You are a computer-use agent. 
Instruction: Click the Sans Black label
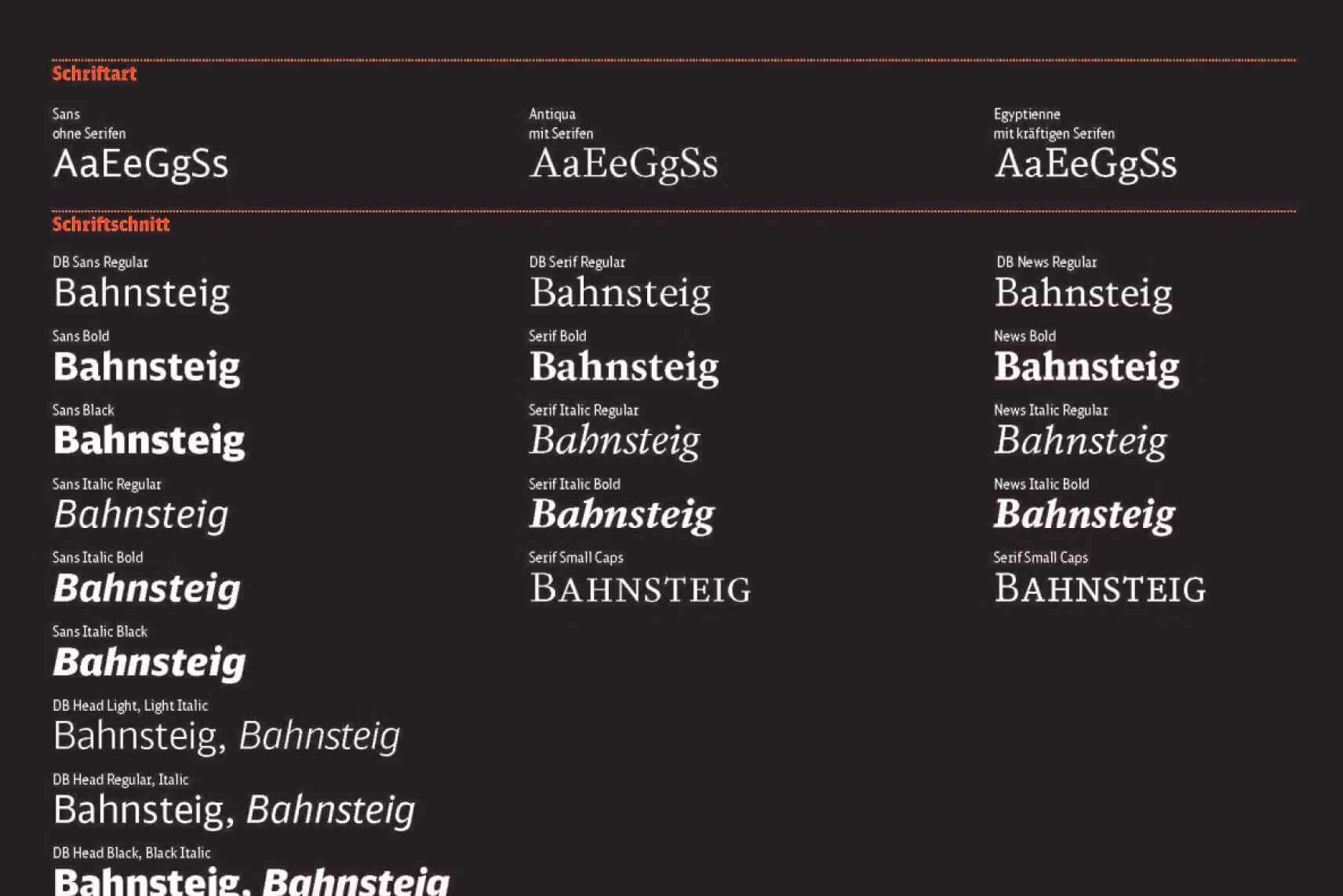[83, 410]
